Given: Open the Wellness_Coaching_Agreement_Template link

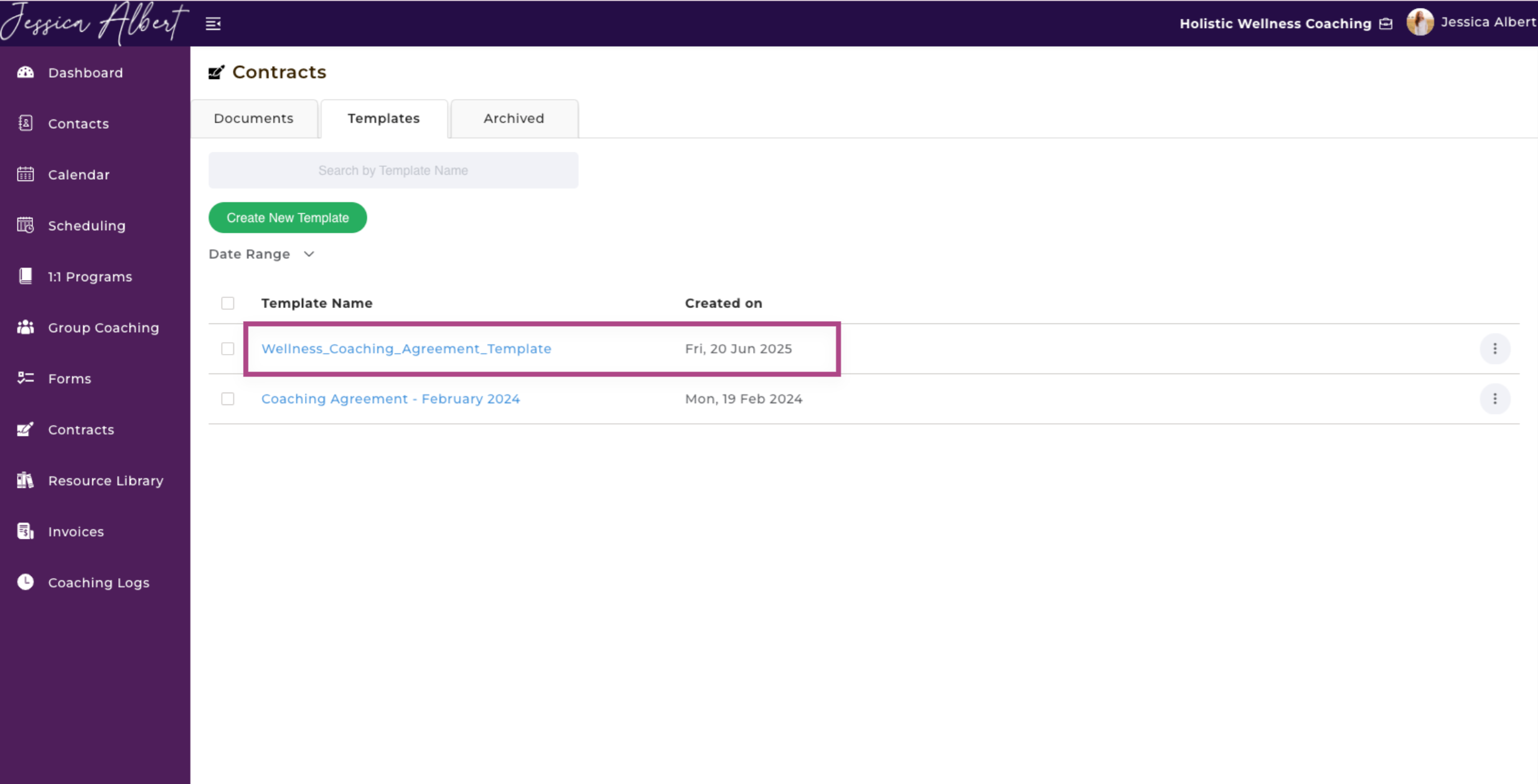Looking at the screenshot, I should (406, 348).
